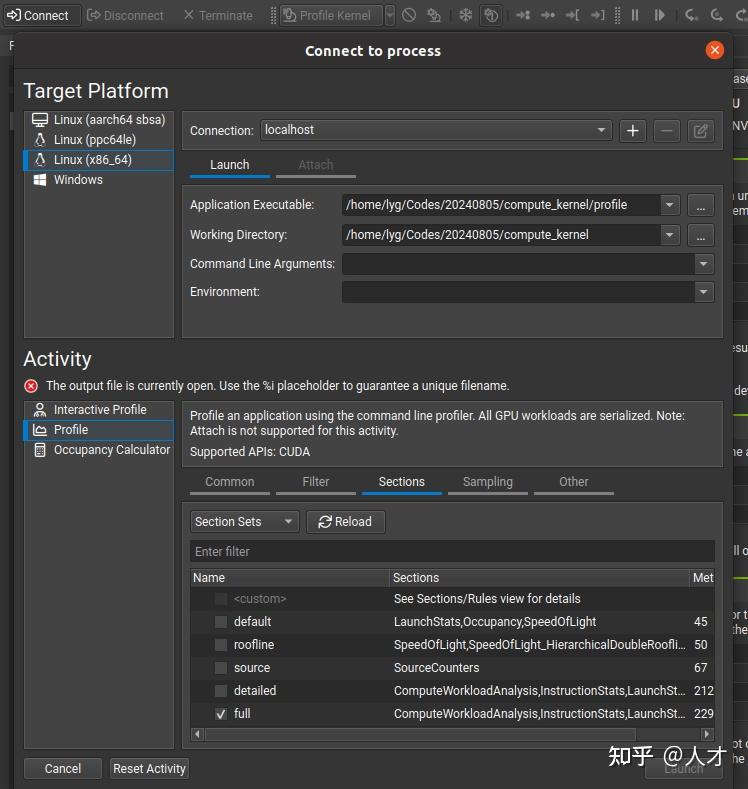Click the Reset Activity button
Viewport: 748px width, 789px height.
(x=149, y=769)
